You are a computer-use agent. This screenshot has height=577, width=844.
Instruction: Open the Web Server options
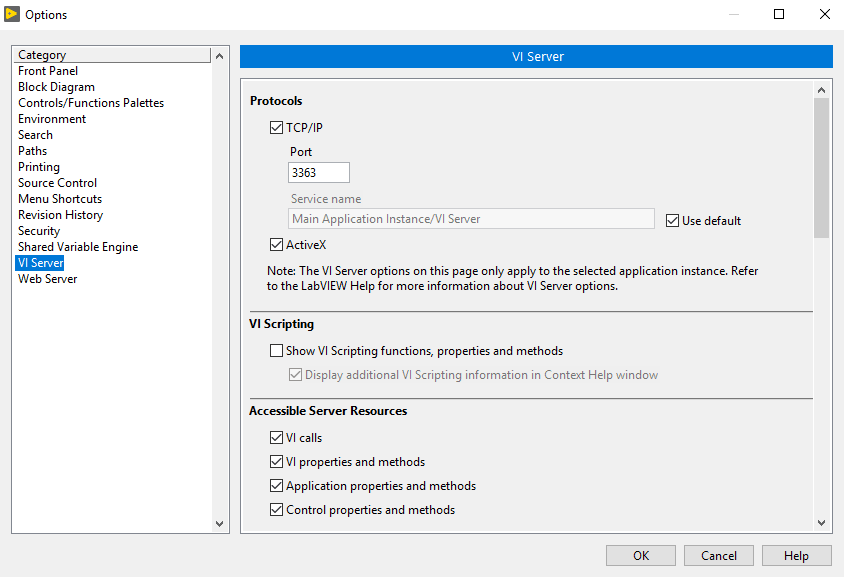pos(47,278)
